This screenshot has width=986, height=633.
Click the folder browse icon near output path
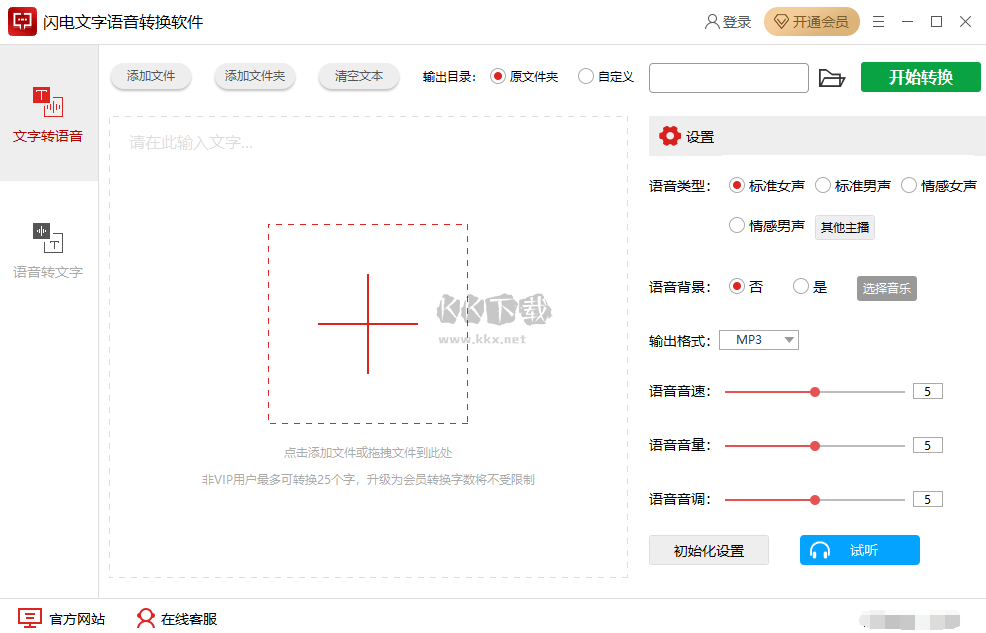[x=833, y=77]
